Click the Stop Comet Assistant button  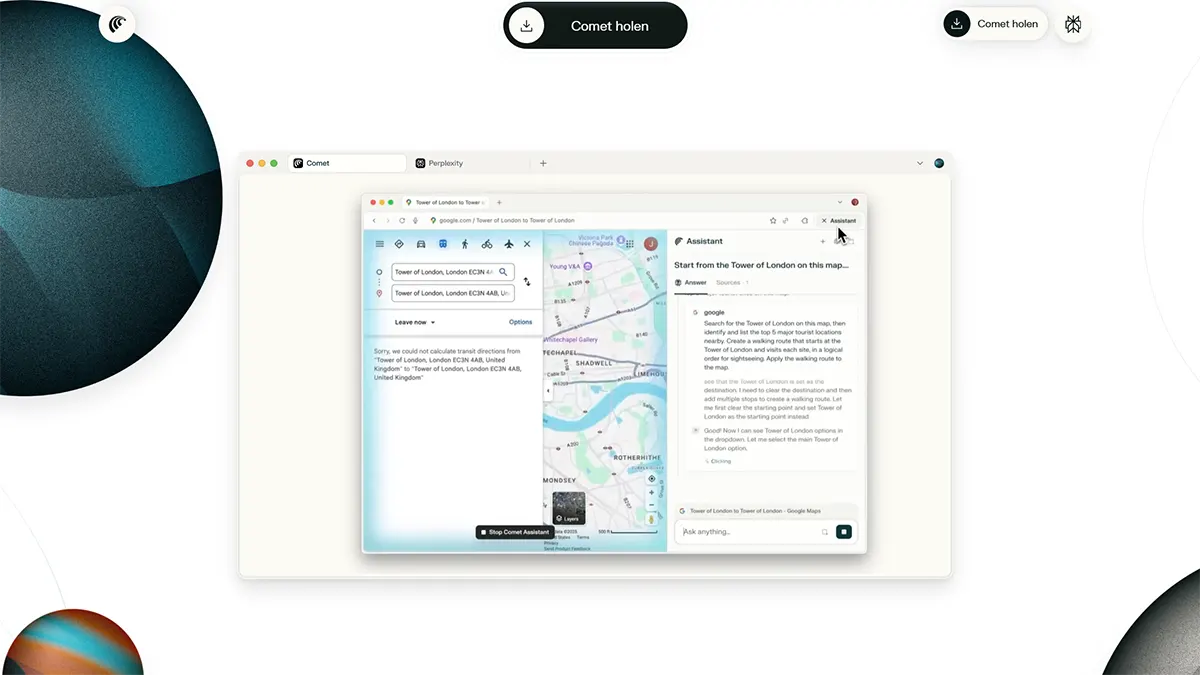(x=514, y=532)
